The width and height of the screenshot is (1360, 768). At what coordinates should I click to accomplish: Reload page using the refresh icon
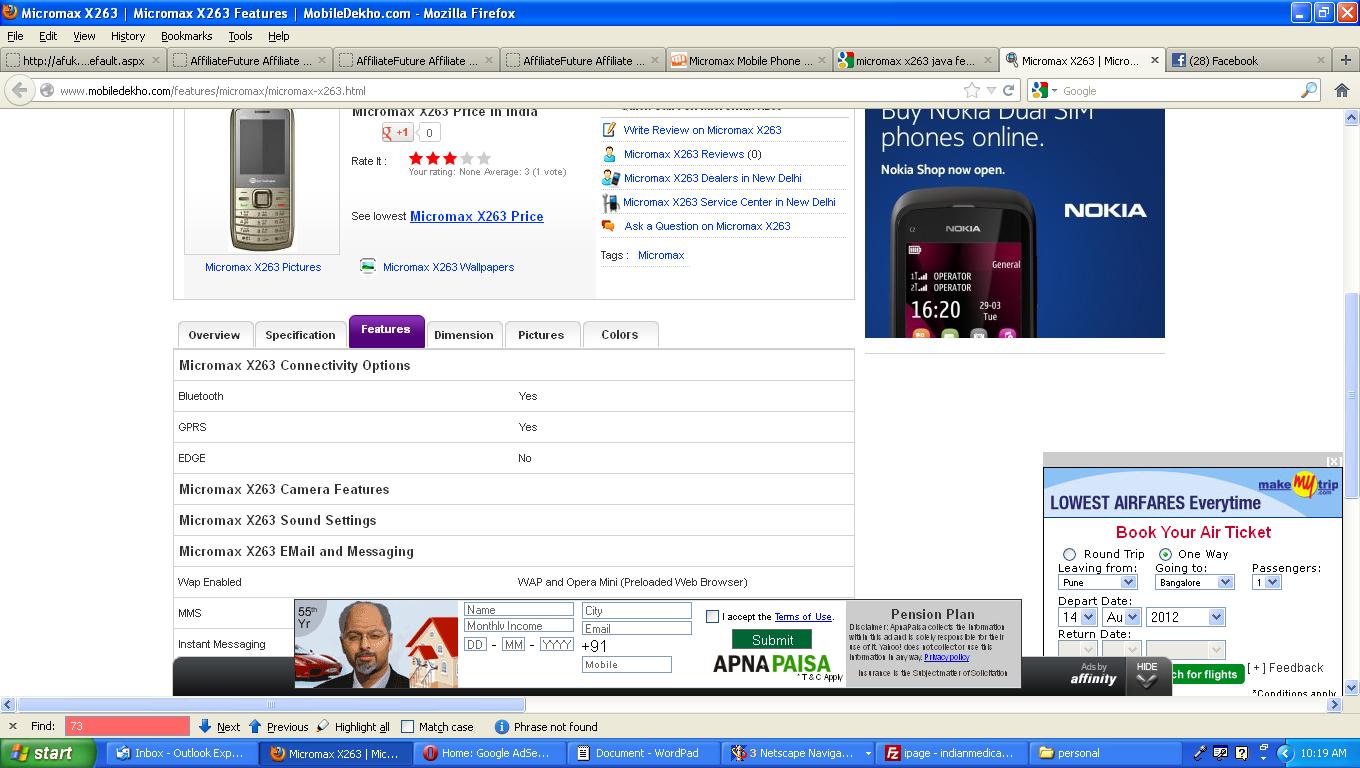tap(1009, 90)
